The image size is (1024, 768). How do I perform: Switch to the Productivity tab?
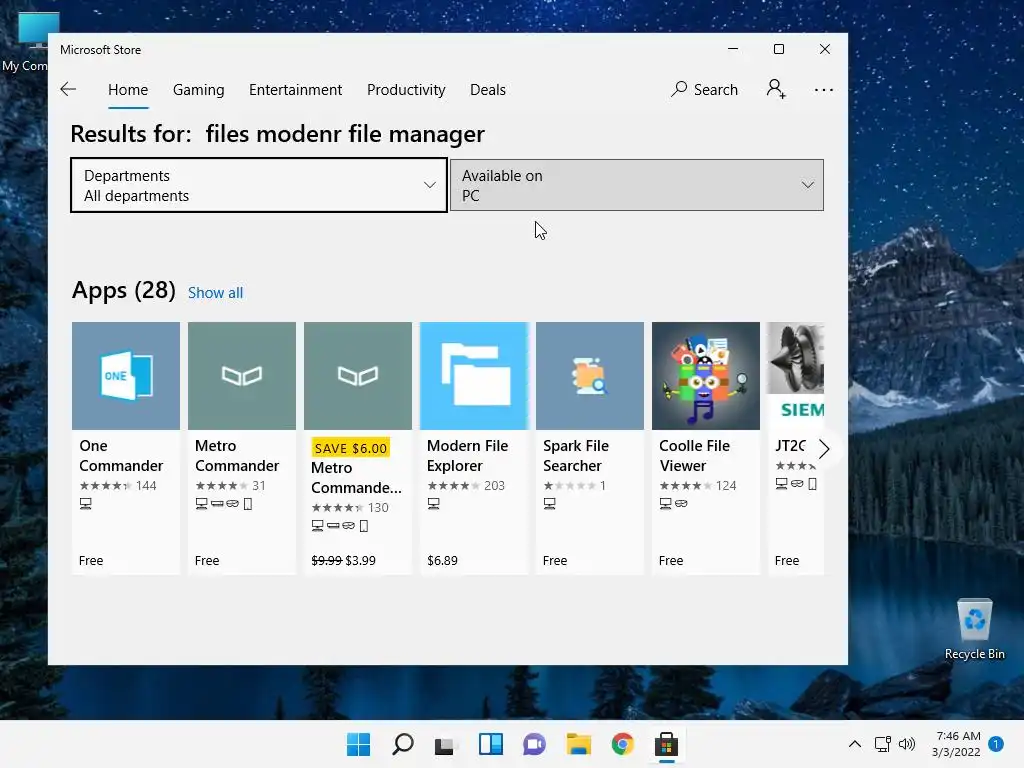tap(406, 90)
